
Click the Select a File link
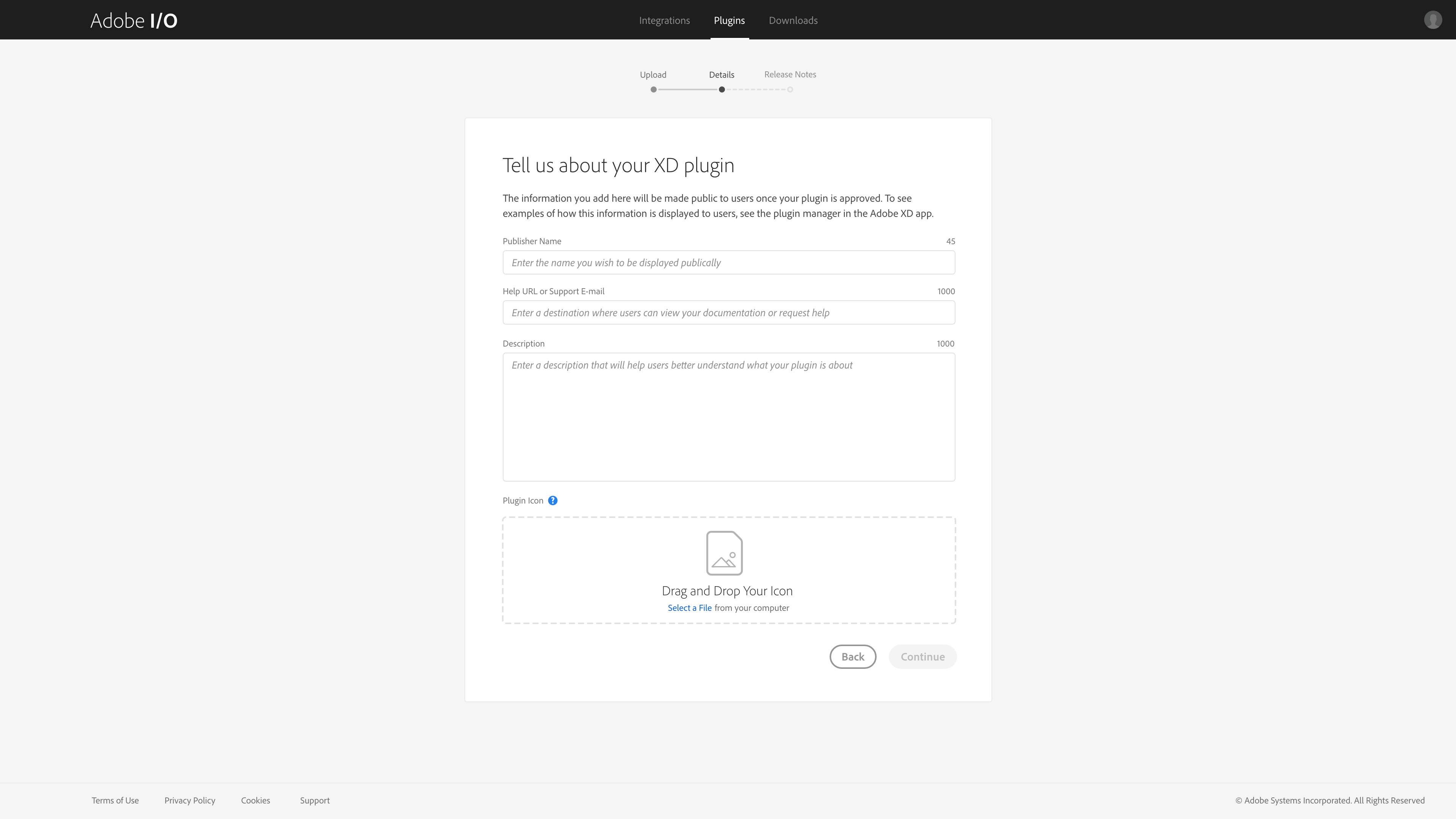(690, 607)
